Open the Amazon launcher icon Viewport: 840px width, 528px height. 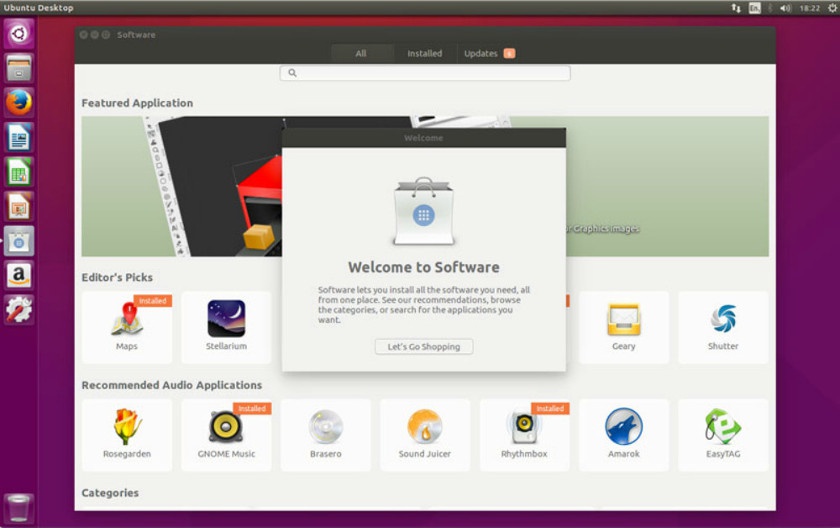(x=19, y=275)
